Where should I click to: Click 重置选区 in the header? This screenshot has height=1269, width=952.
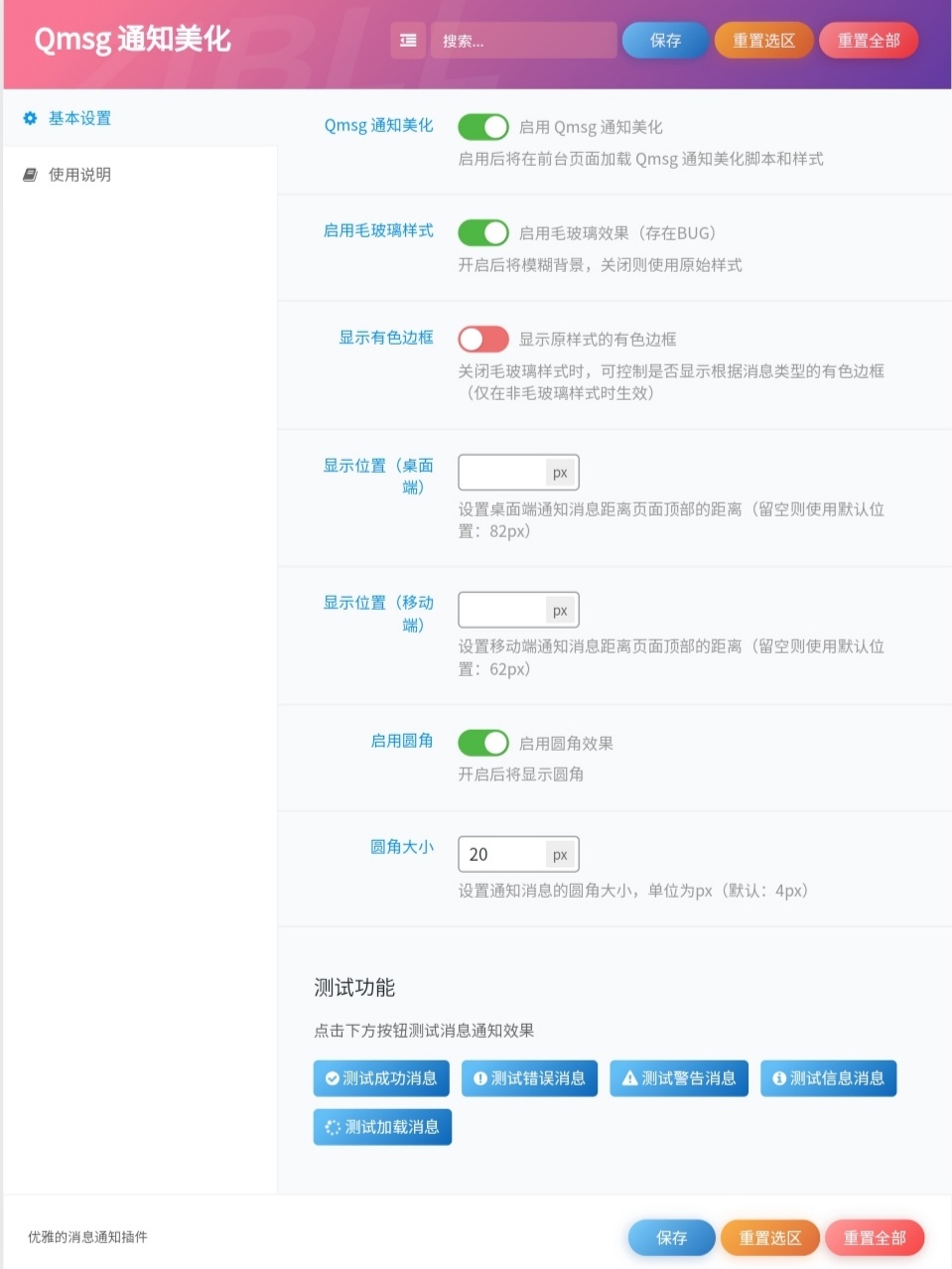point(763,41)
